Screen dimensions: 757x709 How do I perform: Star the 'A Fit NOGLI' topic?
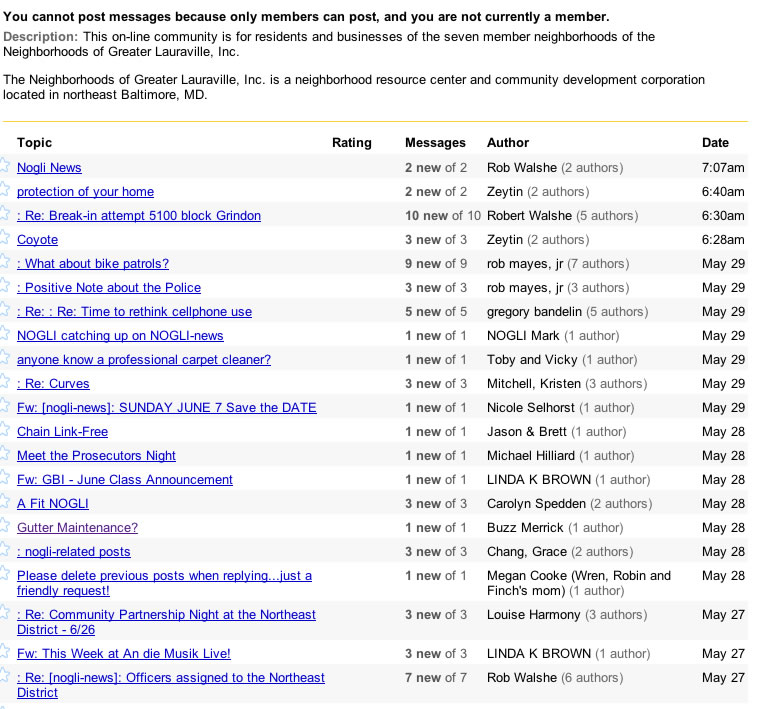(x=5, y=503)
